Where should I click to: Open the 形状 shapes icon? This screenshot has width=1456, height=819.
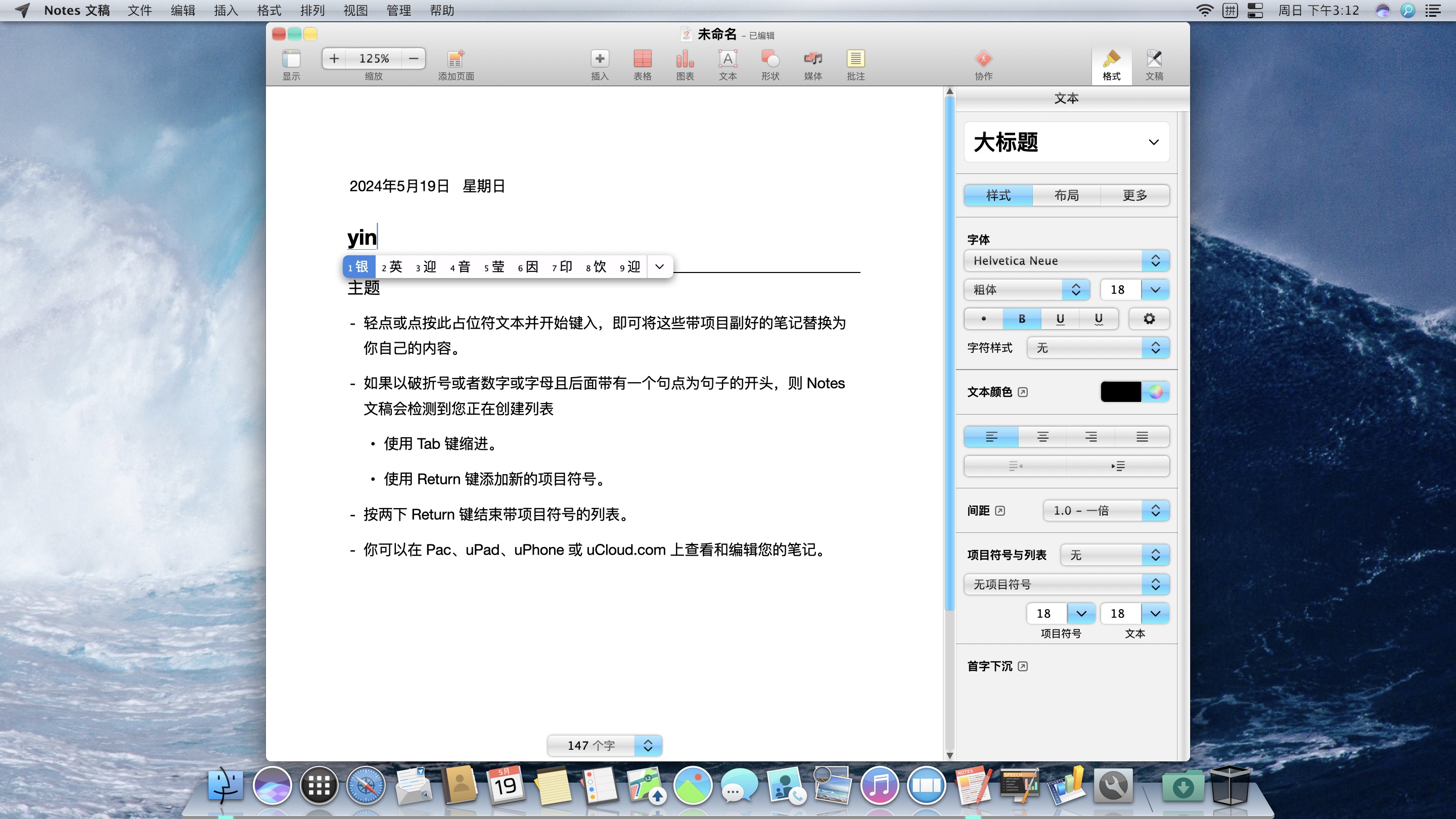(770, 59)
